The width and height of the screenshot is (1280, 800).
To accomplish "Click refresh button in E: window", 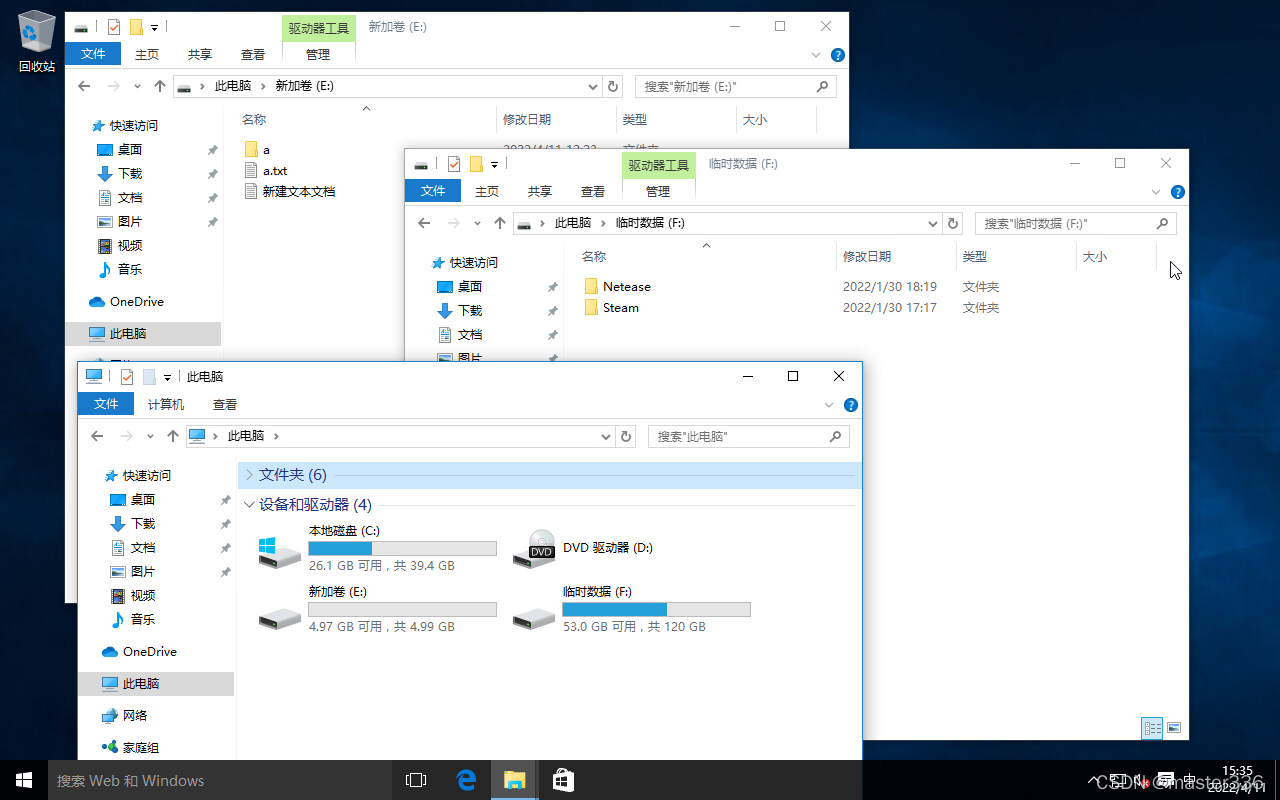I will click(614, 86).
